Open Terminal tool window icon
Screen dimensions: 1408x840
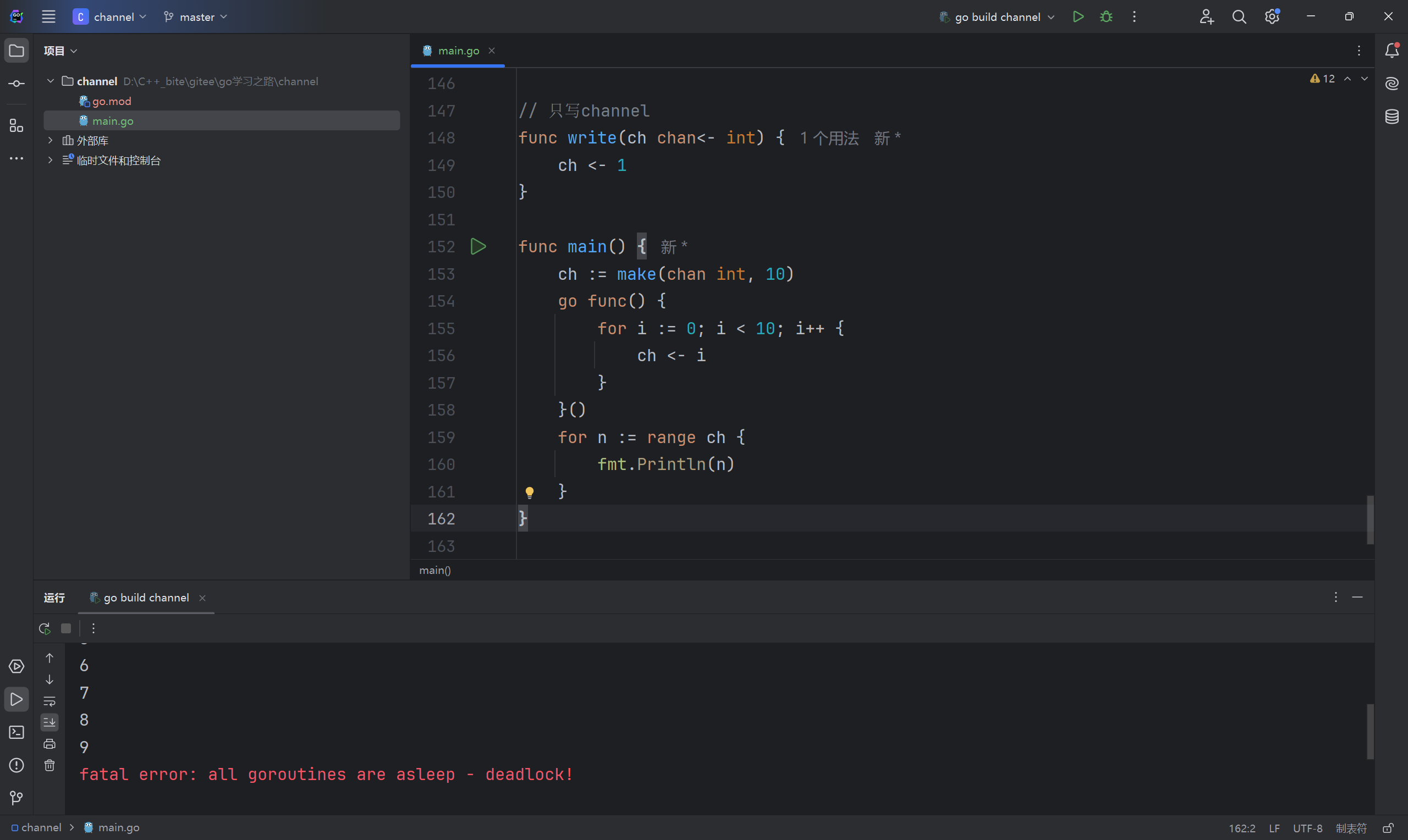point(16,732)
